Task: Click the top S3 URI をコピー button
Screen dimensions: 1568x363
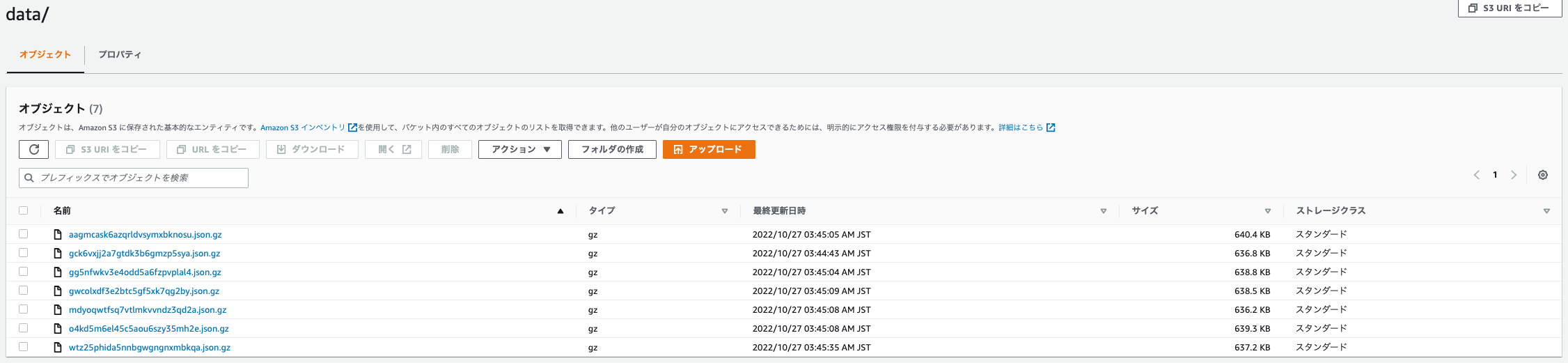Action: (1510, 8)
